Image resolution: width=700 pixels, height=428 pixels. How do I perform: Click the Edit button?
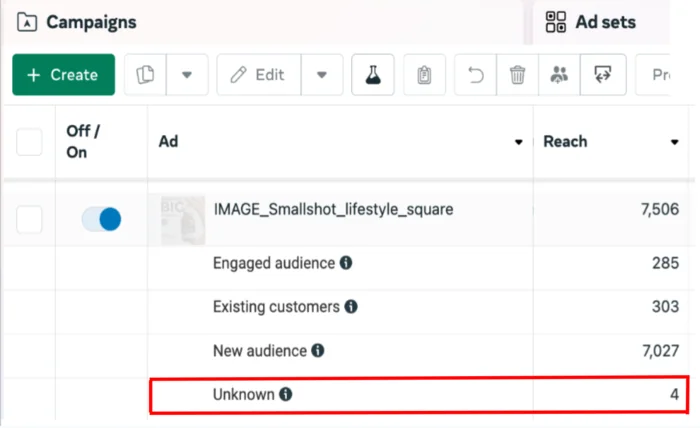click(x=259, y=75)
